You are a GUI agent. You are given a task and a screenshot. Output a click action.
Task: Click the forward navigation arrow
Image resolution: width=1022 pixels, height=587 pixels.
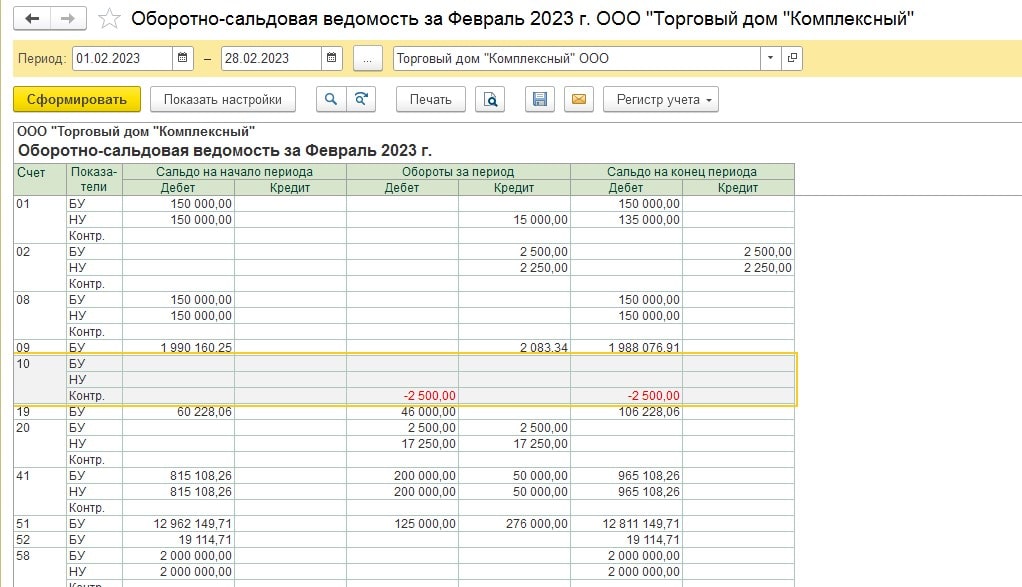pyautogui.click(x=68, y=19)
